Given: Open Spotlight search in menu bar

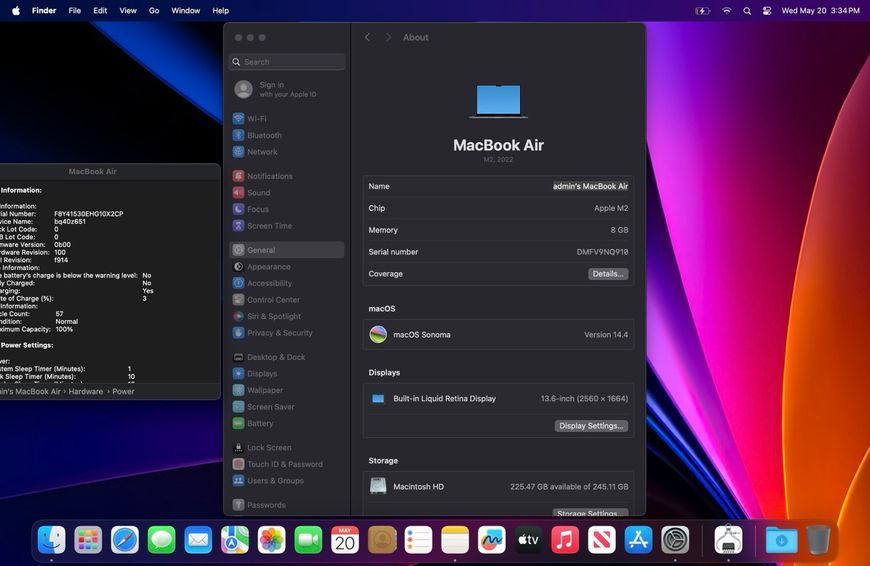Looking at the screenshot, I should (x=747, y=11).
